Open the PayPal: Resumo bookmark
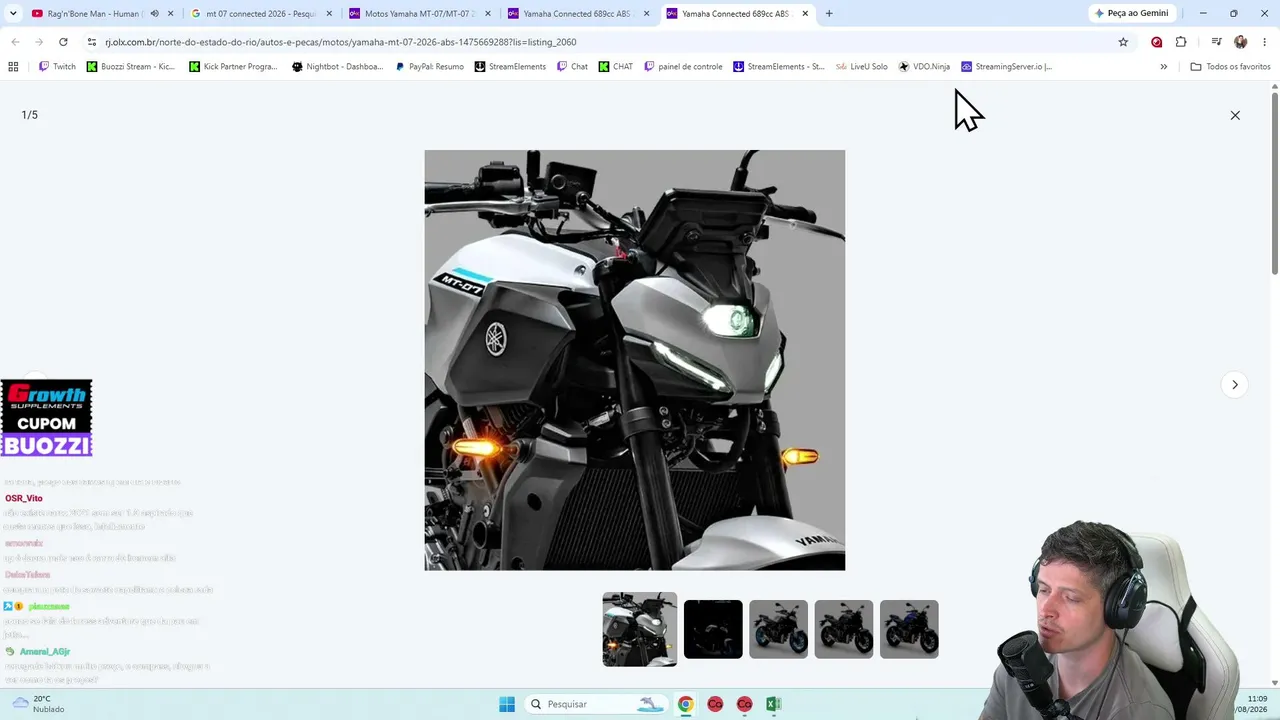 click(429, 67)
